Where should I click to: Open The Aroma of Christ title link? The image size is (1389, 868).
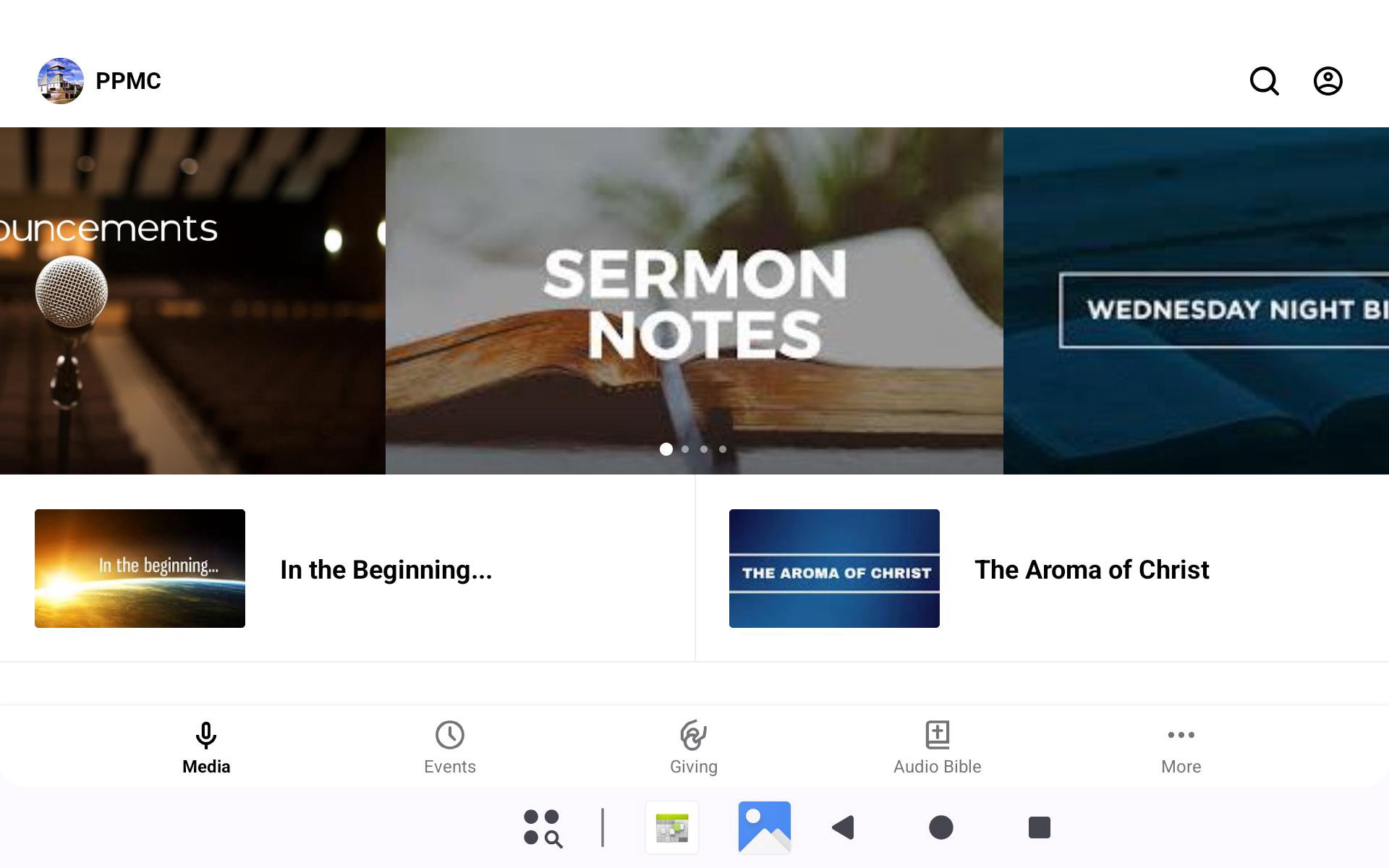(1092, 570)
